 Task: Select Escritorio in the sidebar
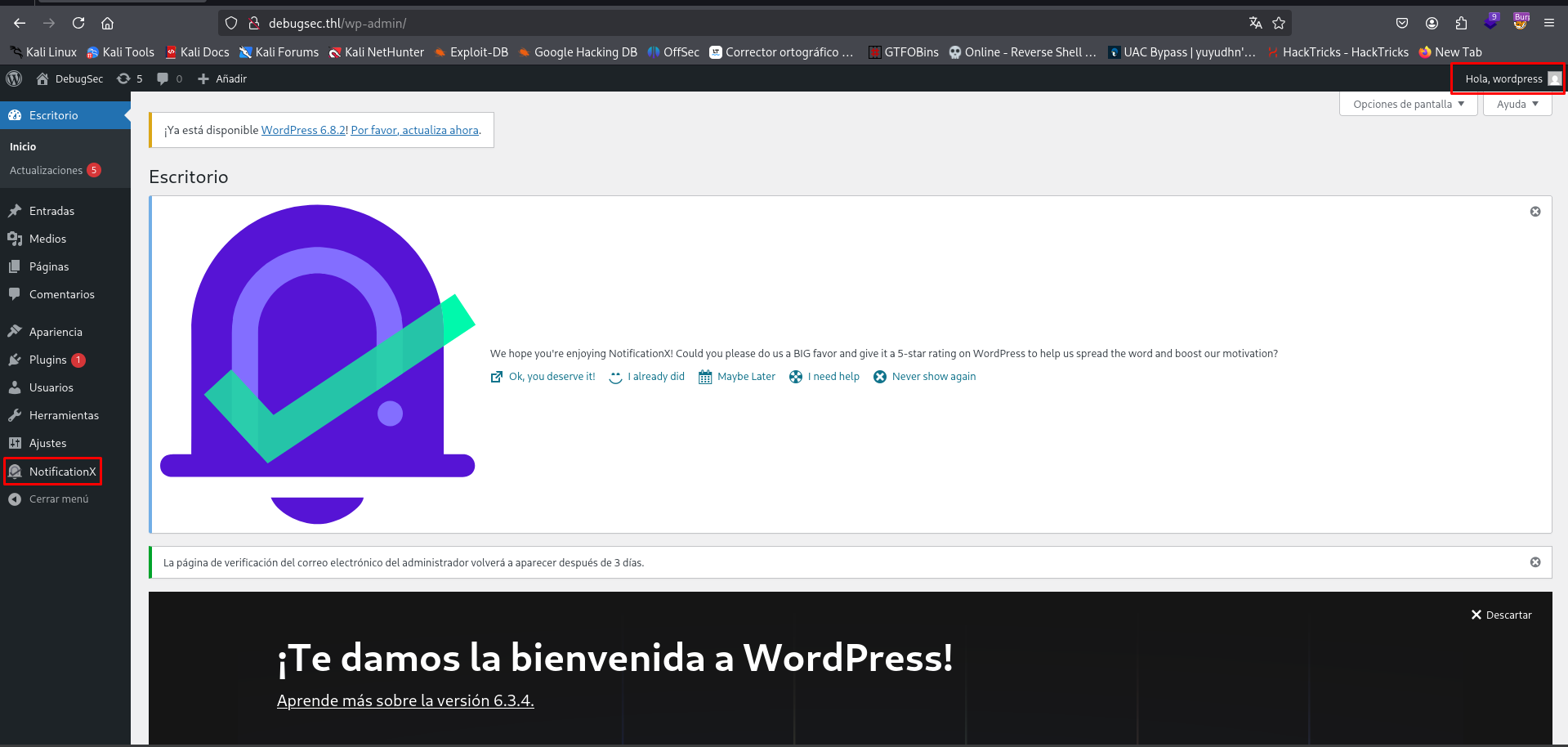tap(65, 115)
